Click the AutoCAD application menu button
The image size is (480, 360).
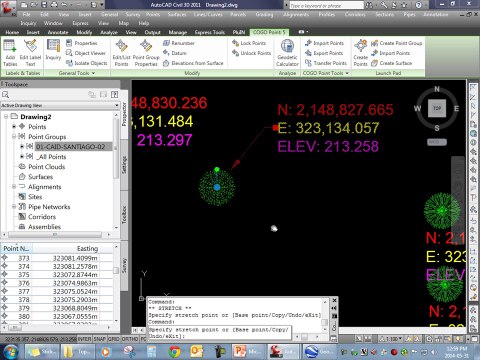(8, 8)
